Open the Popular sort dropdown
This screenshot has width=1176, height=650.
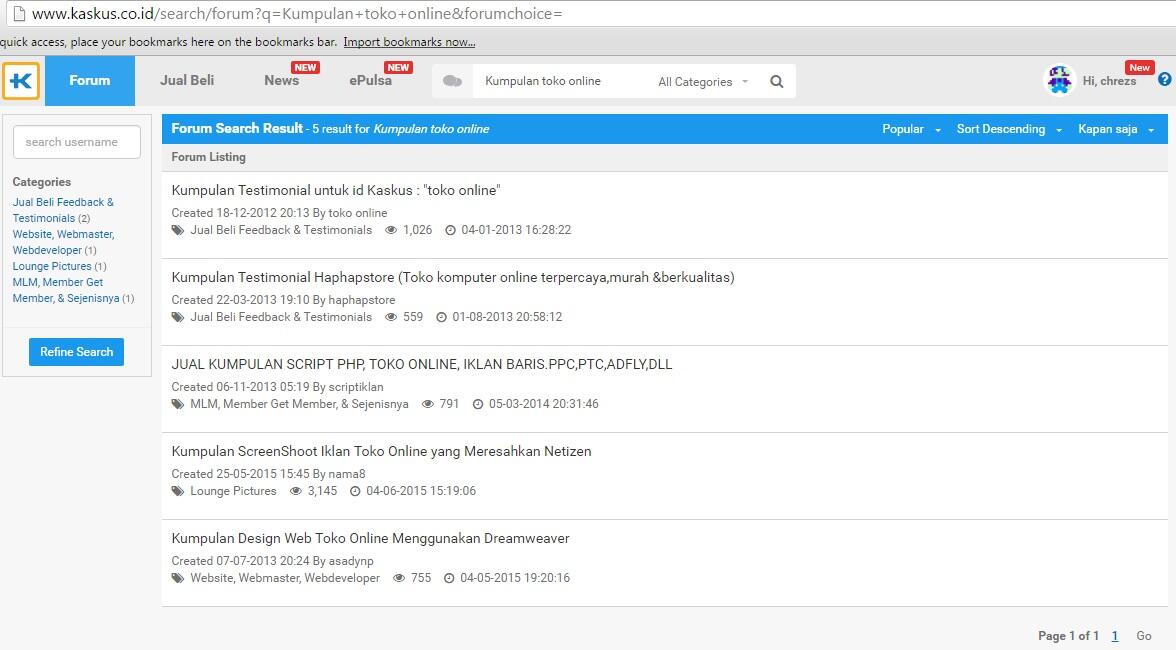[911, 129]
